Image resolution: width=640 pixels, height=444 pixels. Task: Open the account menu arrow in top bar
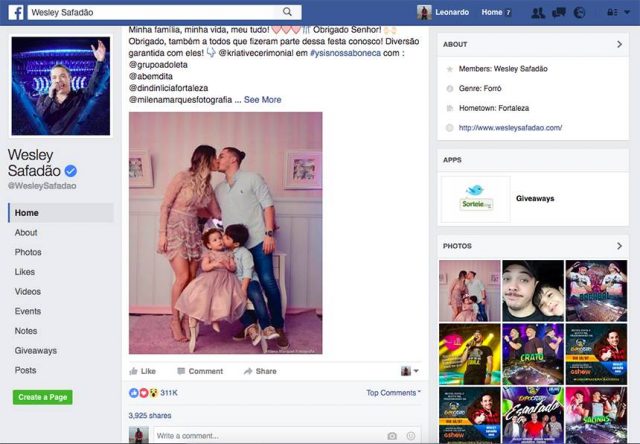click(627, 12)
